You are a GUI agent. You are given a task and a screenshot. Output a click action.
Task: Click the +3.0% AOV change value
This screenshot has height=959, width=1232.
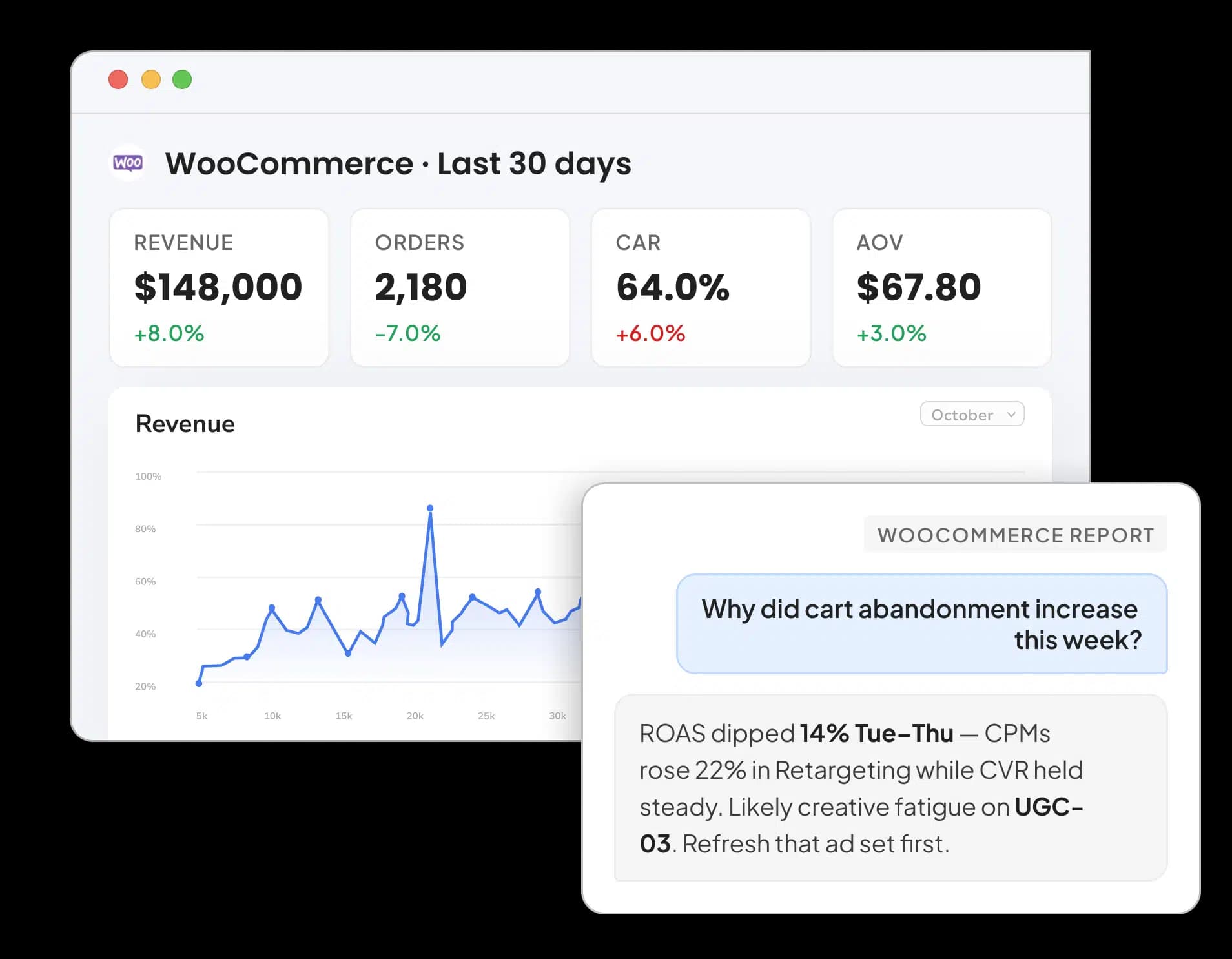click(x=891, y=333)
